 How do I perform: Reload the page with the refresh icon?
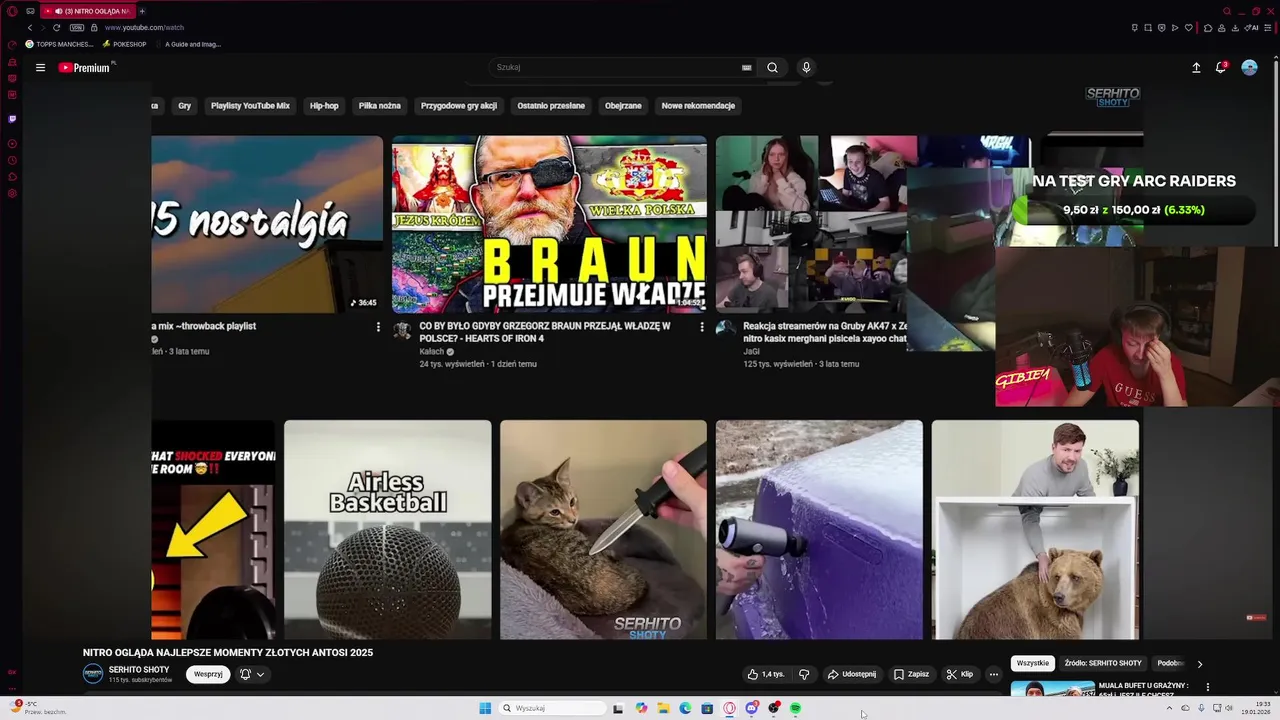[56, 27]
